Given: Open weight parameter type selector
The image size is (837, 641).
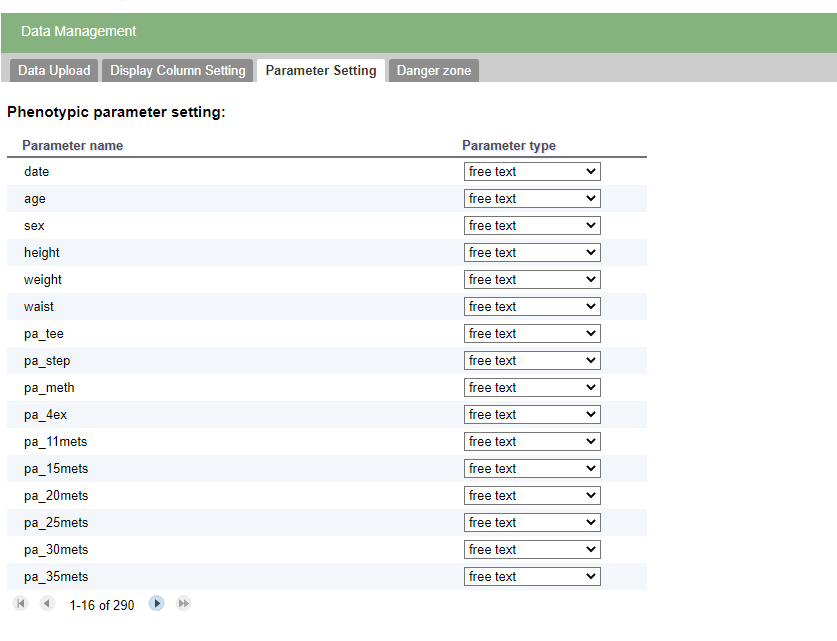Looking at the screenshot, I should click(x=532, y=280).
